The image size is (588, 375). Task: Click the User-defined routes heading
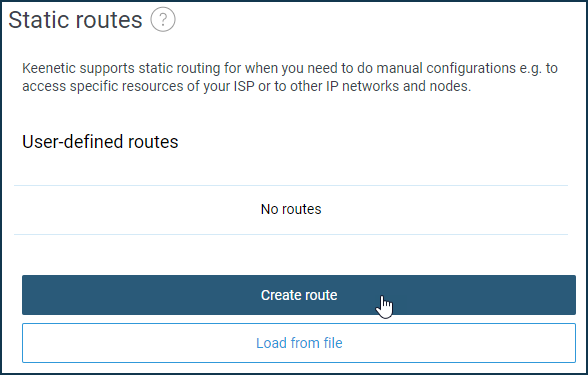click(100, 142)
